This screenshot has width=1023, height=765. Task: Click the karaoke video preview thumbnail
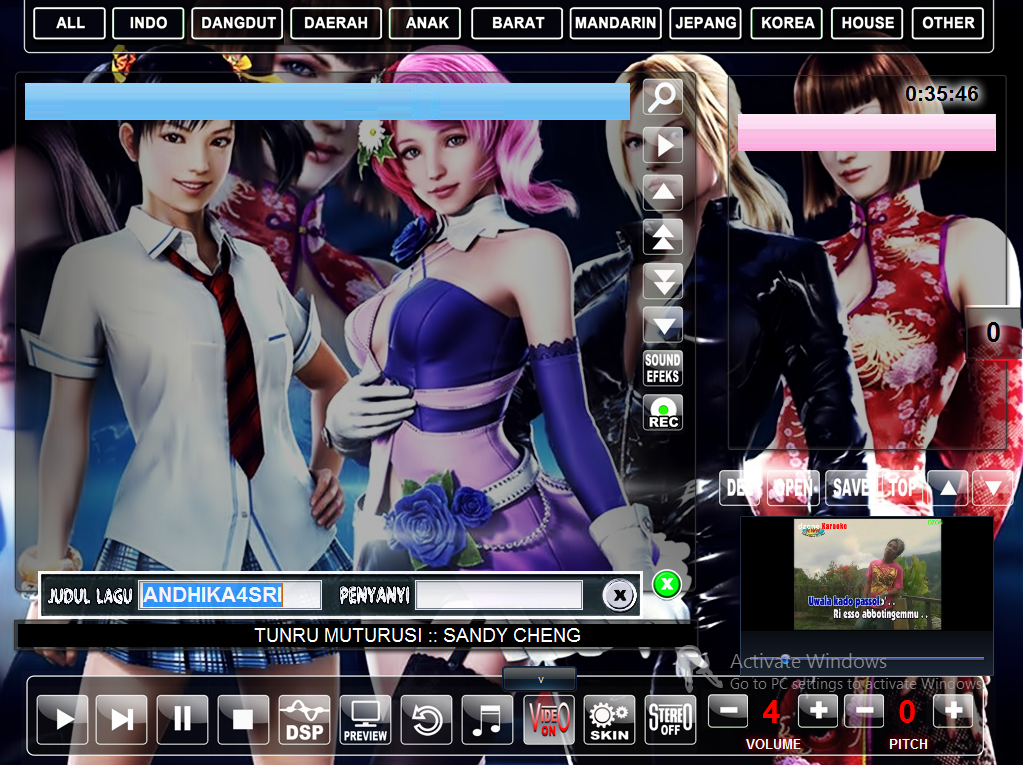(867, 575)
